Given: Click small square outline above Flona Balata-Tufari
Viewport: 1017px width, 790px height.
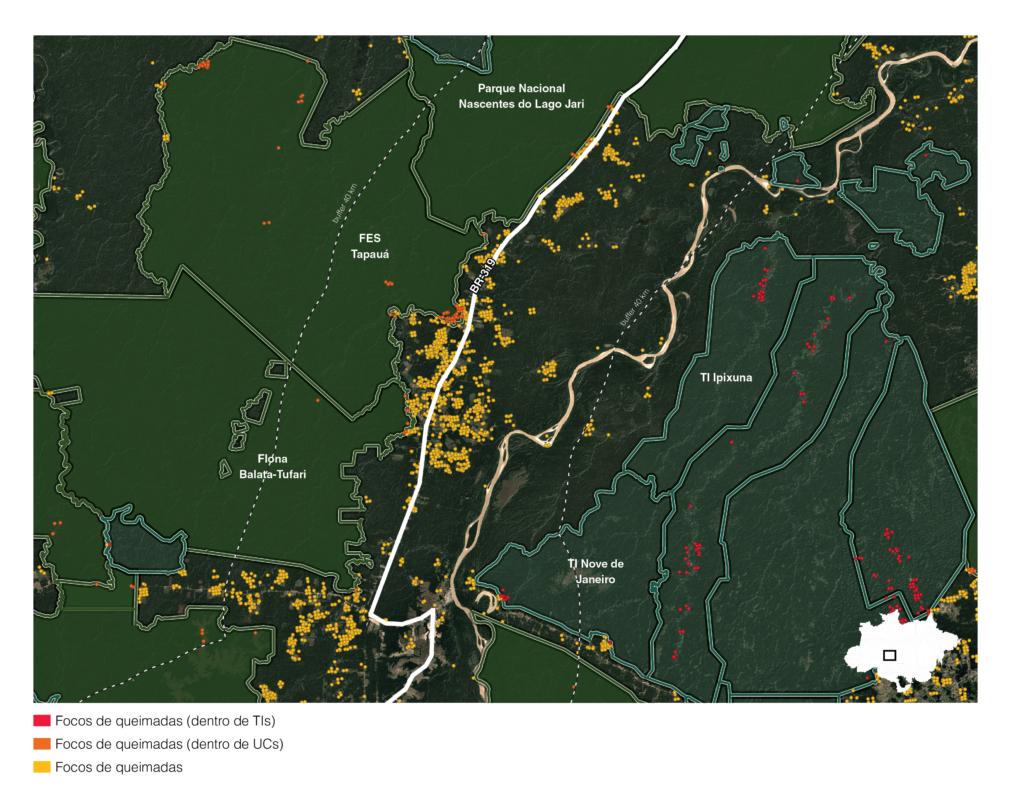Looking at the screenshot, I should (x=278, y=369).
